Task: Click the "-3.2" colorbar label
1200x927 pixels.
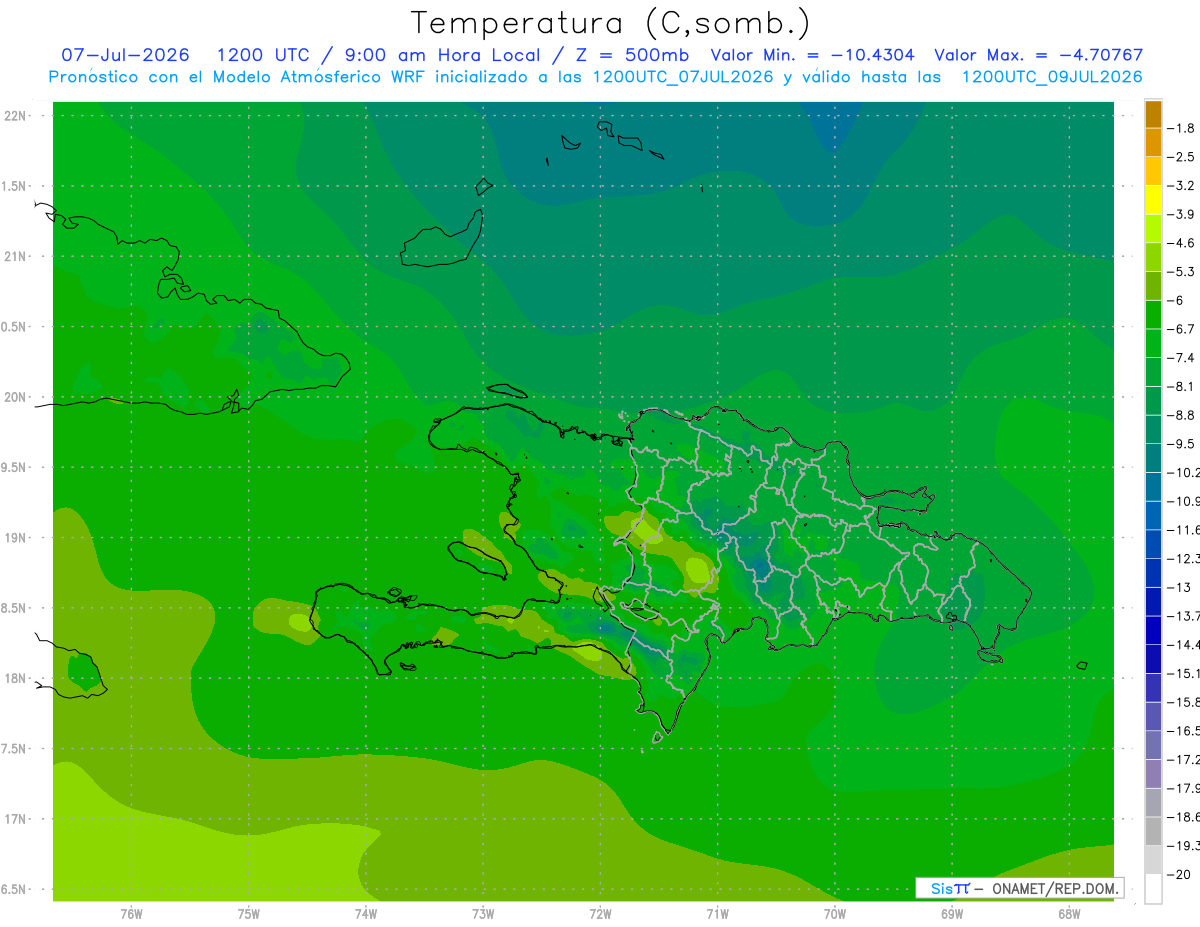Action: (x=1181, y=186)
